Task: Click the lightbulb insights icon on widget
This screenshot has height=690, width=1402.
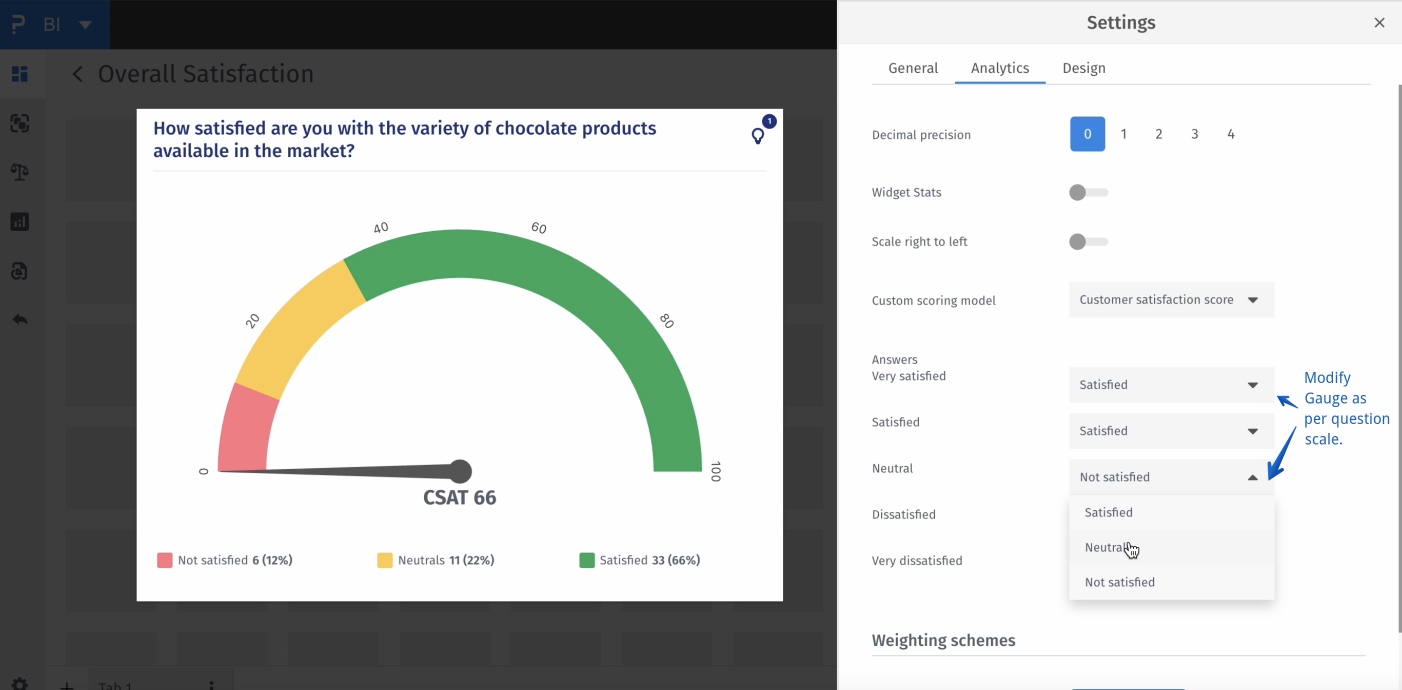Action: (x=758, y=136)
